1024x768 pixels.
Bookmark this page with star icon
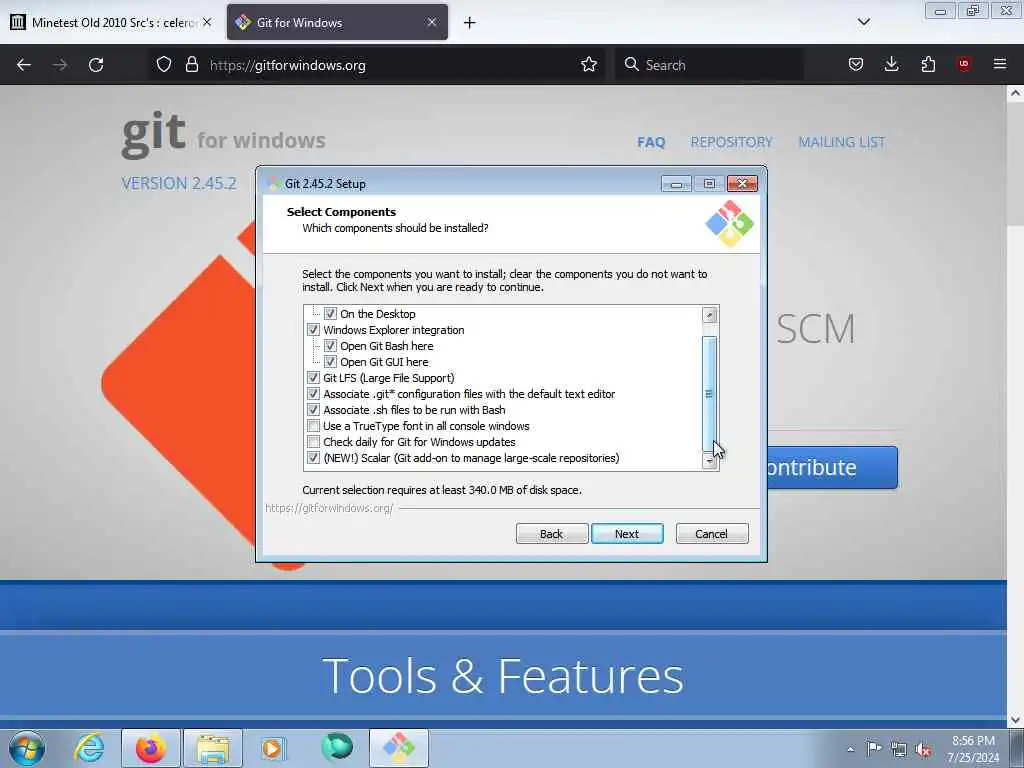(589, 65)
